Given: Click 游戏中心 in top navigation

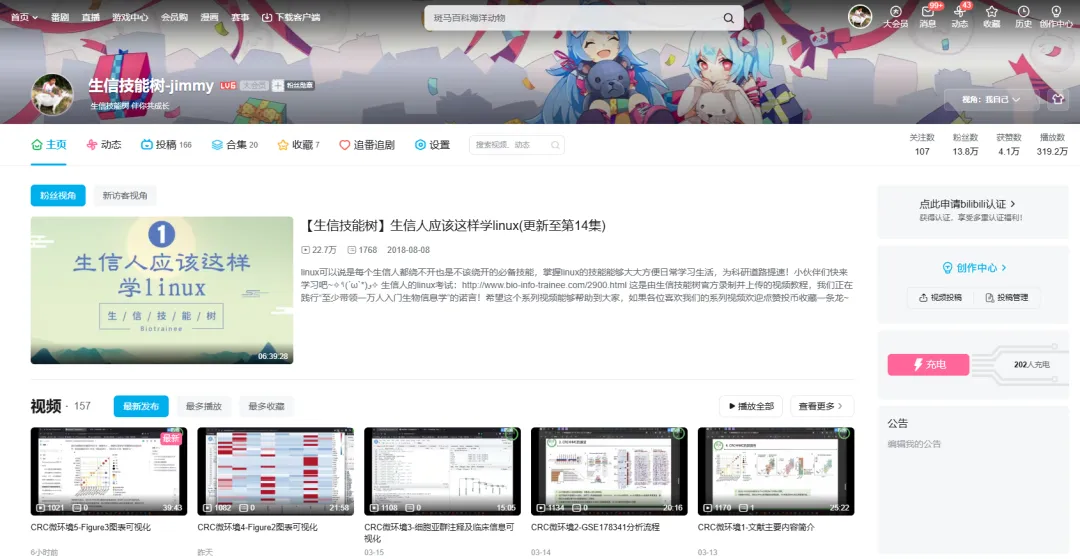Looking at the screenshot, I should point(130,17).
